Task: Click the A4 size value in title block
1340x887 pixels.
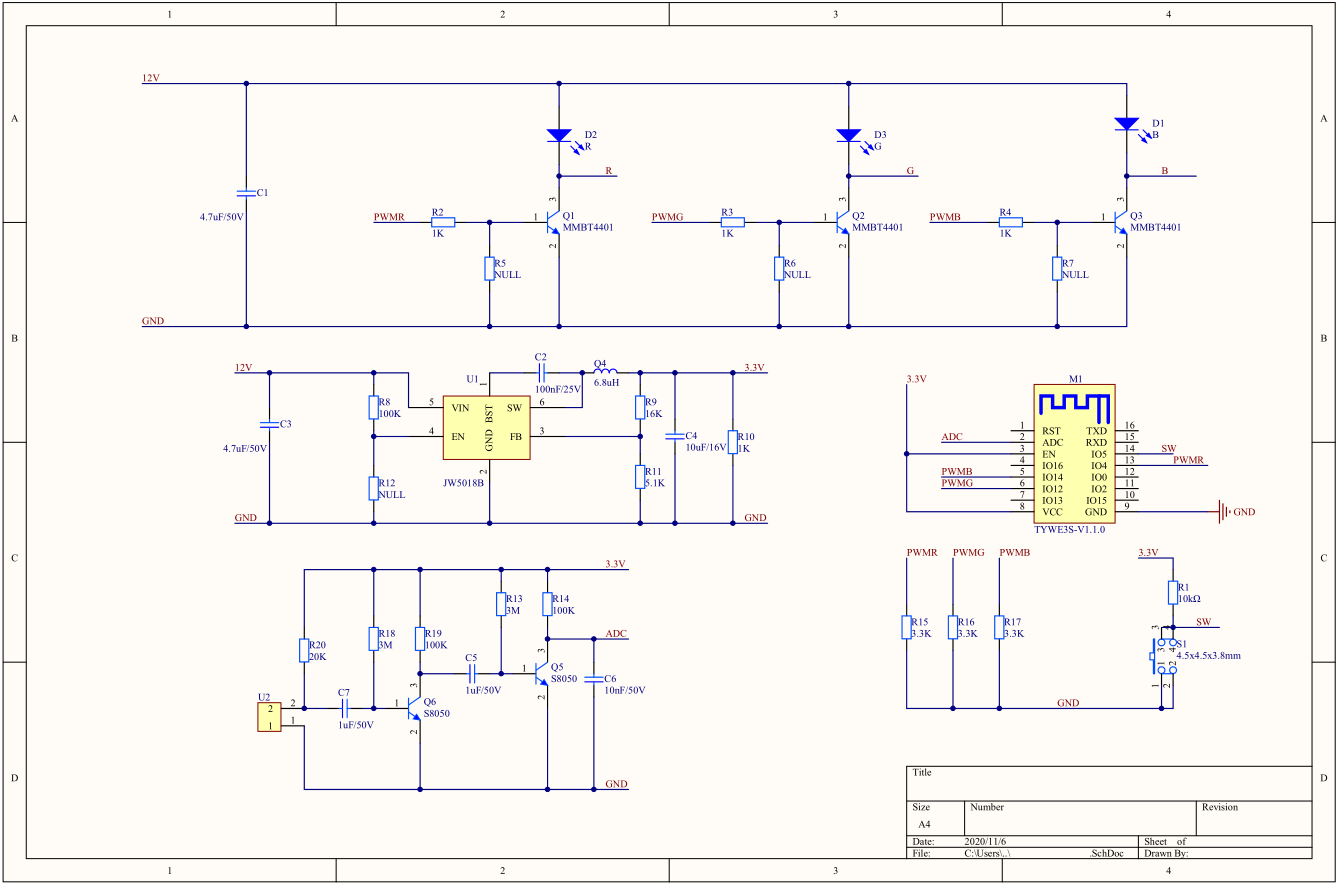Action: pos(924,825)
